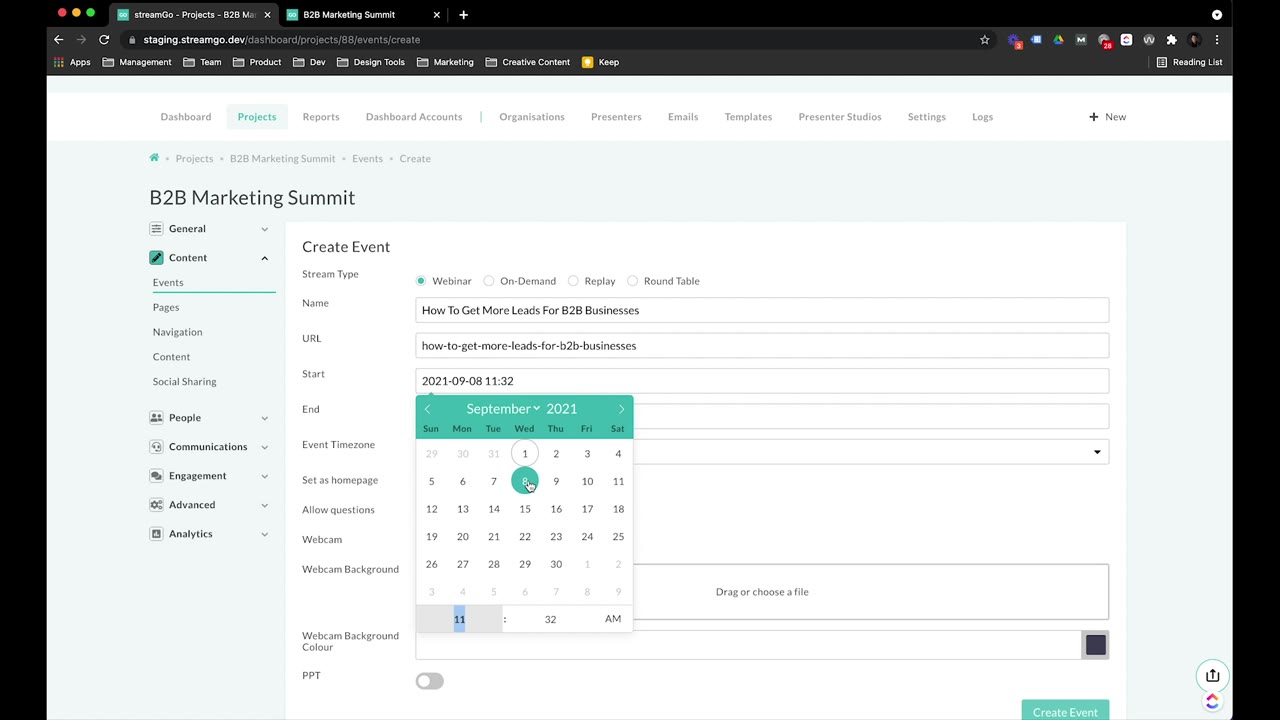Select the Webinar stream type

pyautogui.click(x=421, y=281)
